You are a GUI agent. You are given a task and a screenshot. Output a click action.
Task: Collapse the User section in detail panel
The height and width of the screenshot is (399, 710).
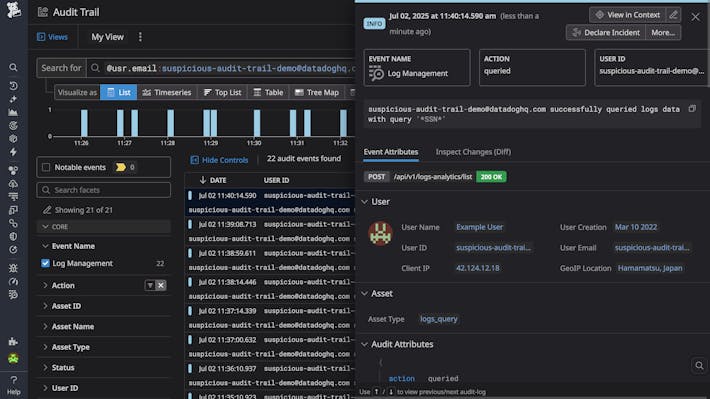coord(365,202)
